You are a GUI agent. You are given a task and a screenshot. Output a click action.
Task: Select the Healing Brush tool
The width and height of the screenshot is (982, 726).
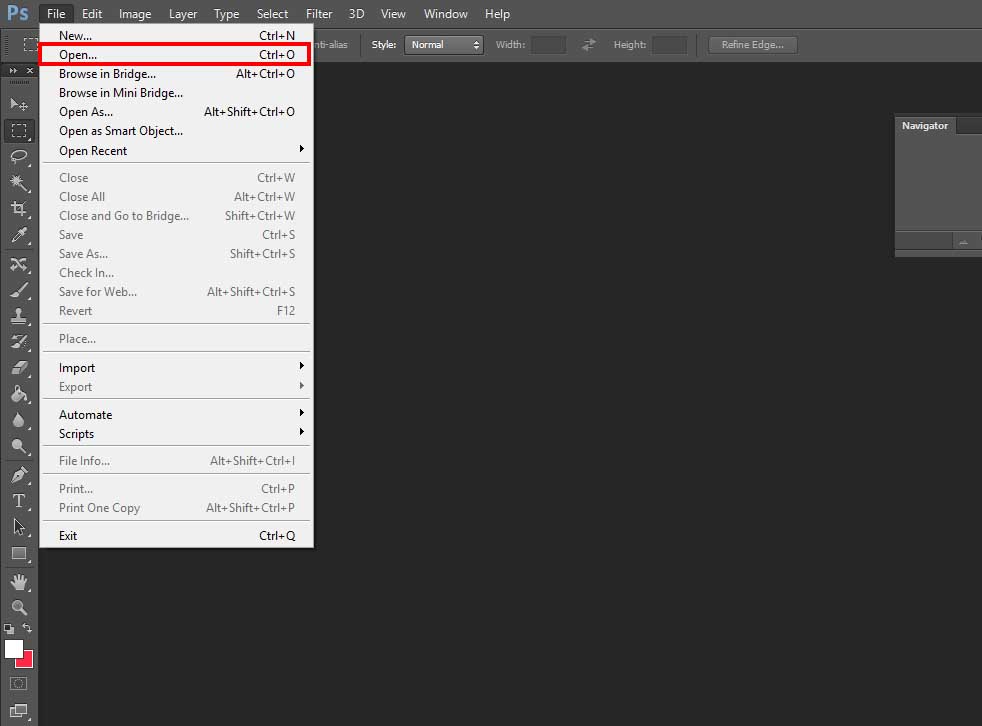click(19, 264)
